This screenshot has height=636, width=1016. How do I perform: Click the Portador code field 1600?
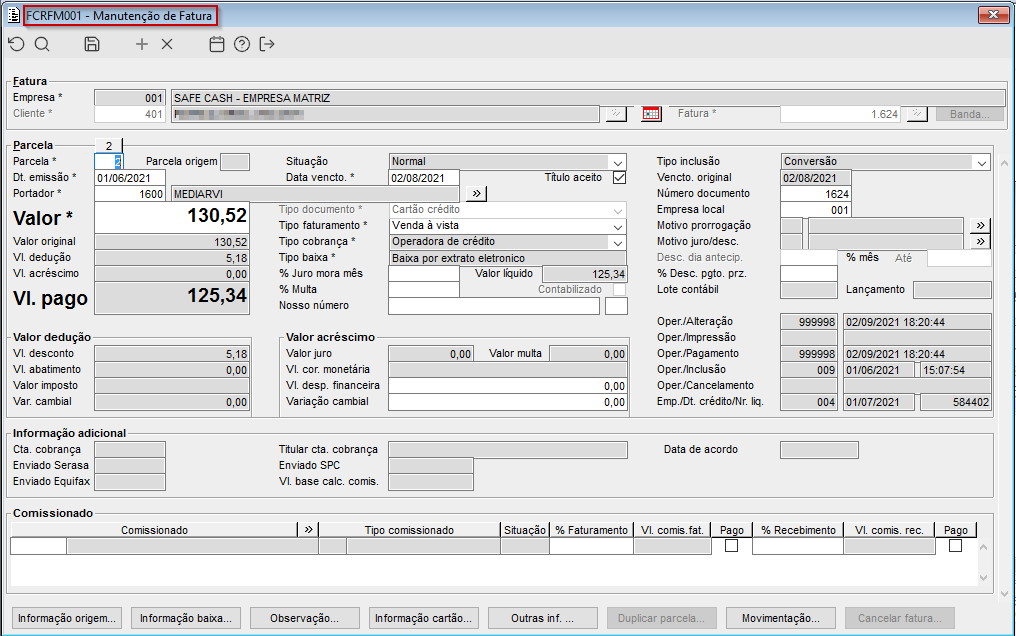pyautogui.click(x=130, y=194)
